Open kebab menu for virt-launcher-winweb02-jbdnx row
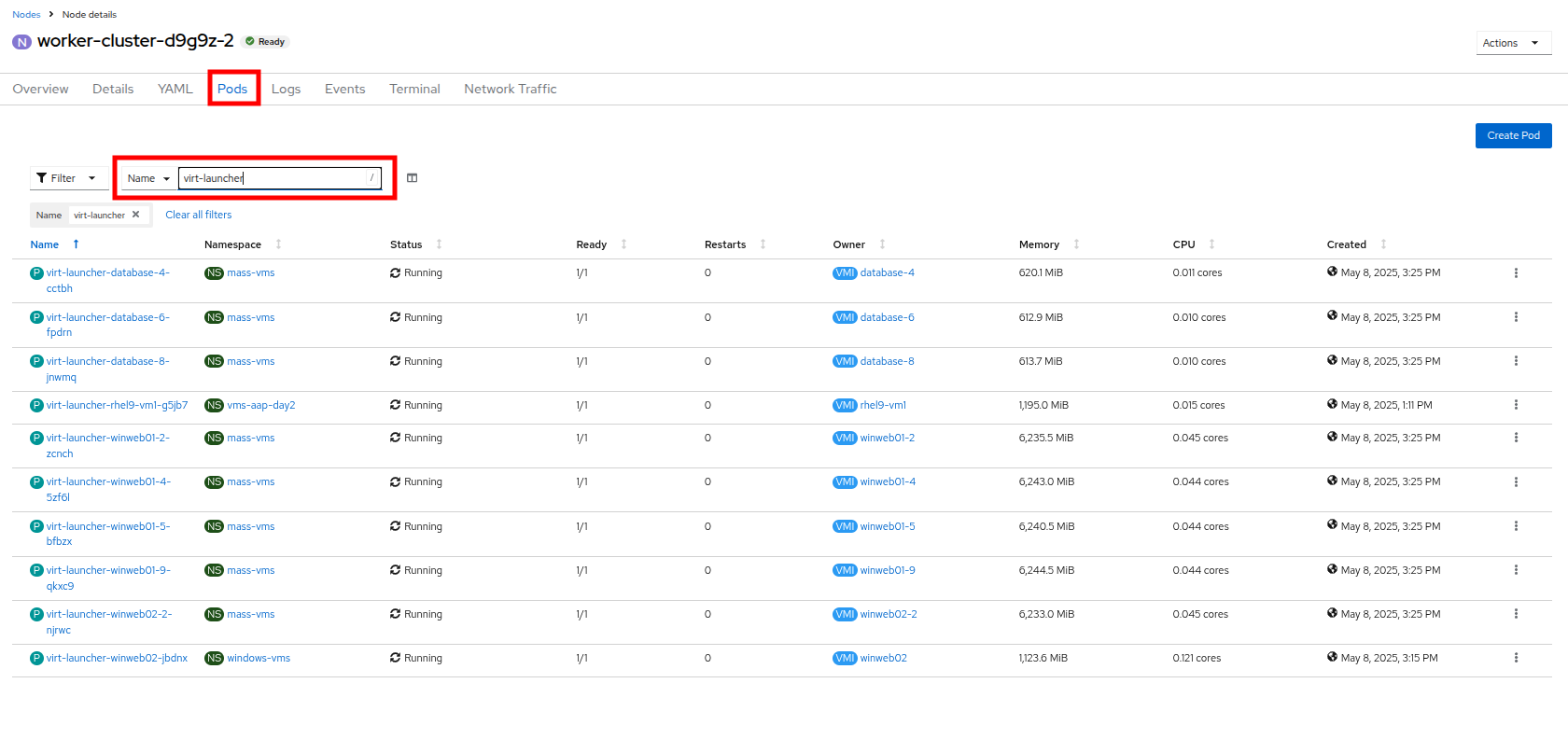 click(x=1515, y=658)
